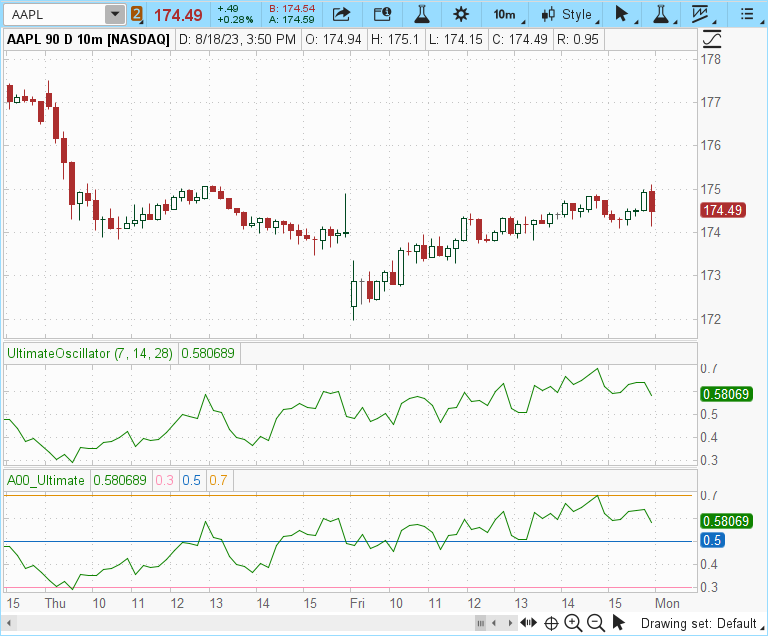This screenshot has height=636, width=768.
Task: Open Edit Studies flask icon in top toolbar
Action: point(422,15)
